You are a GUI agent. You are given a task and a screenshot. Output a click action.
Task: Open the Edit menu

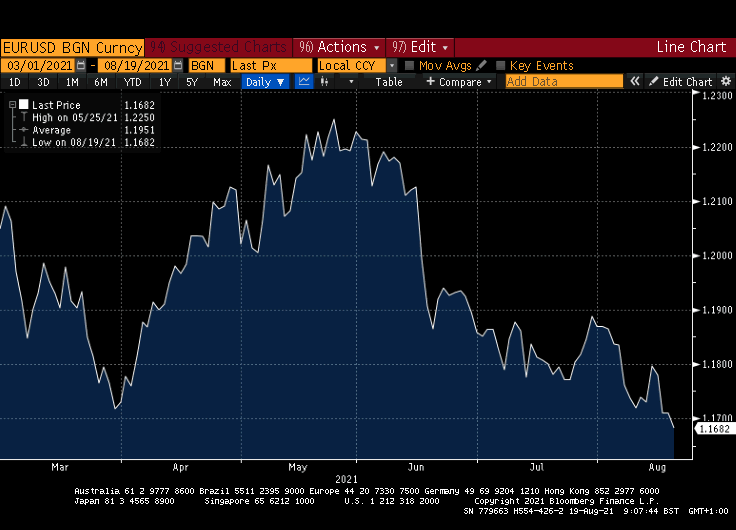coord(420,47)
